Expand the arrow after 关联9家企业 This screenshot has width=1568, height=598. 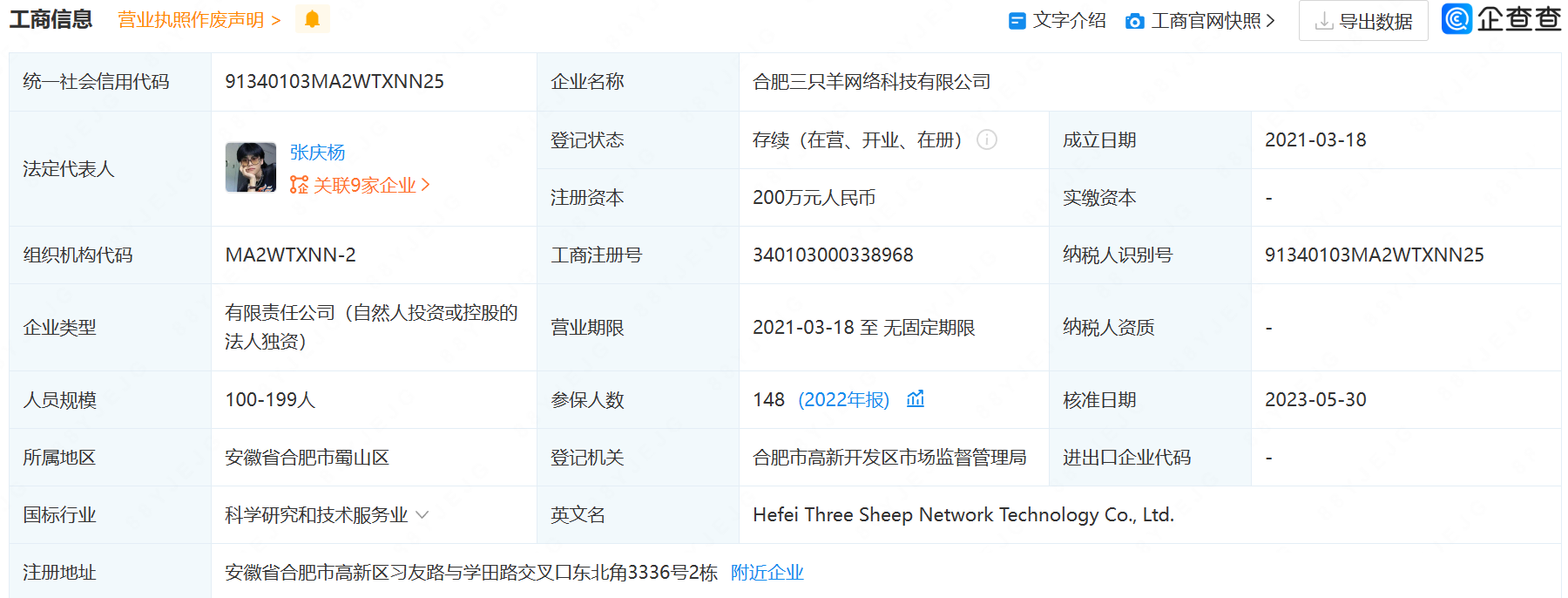(426, 185)
